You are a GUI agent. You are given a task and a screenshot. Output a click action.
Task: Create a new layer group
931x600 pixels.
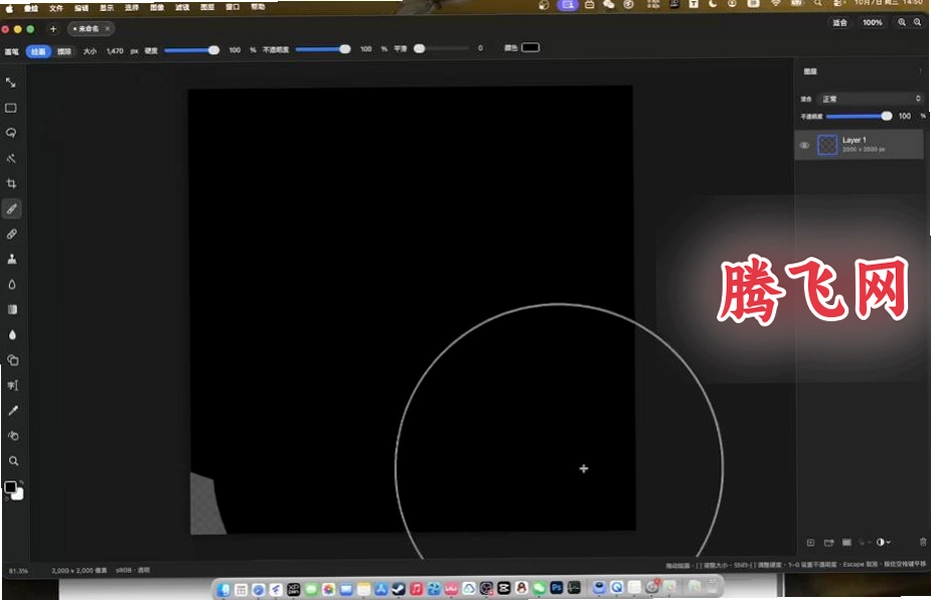coord(829,542)
